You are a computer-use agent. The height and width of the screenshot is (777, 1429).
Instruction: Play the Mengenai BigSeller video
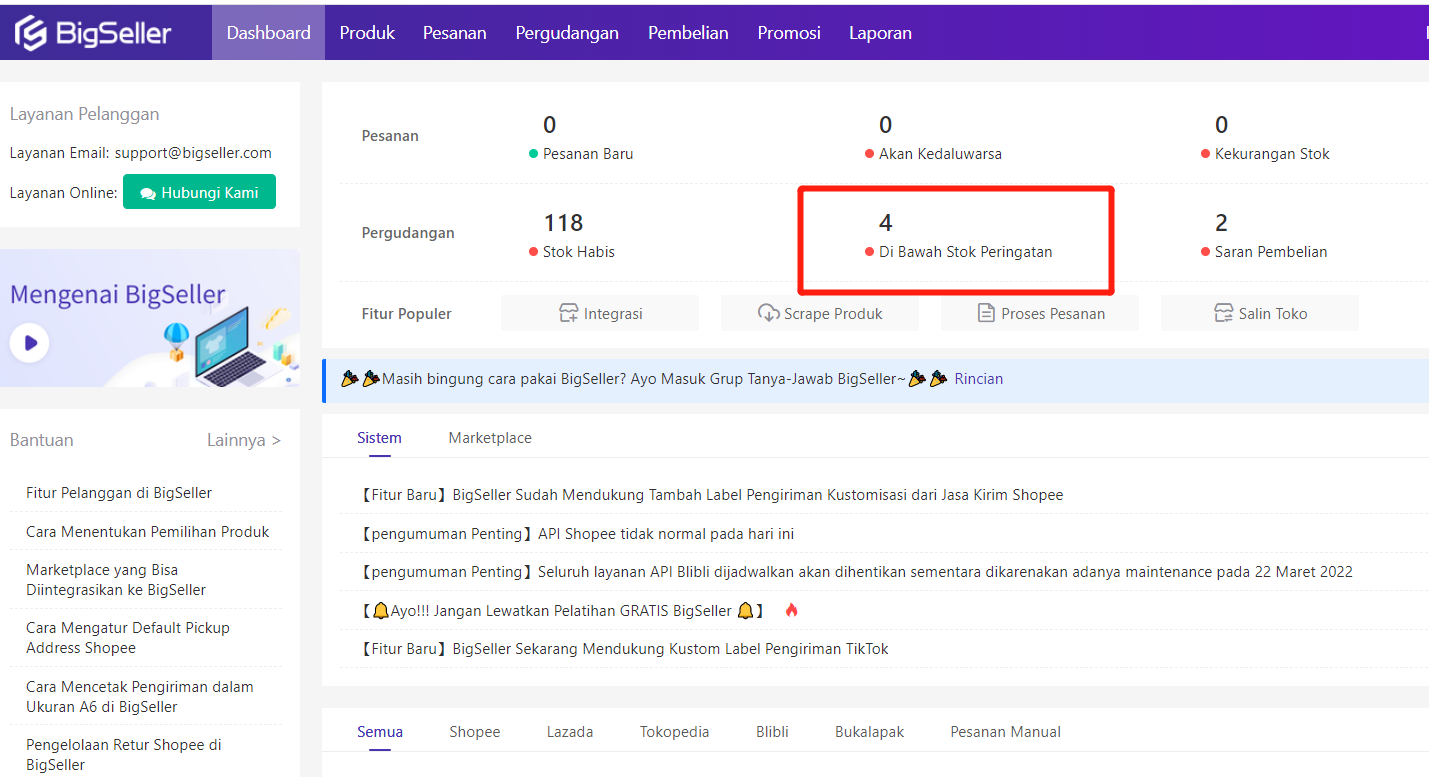(30, 343)
